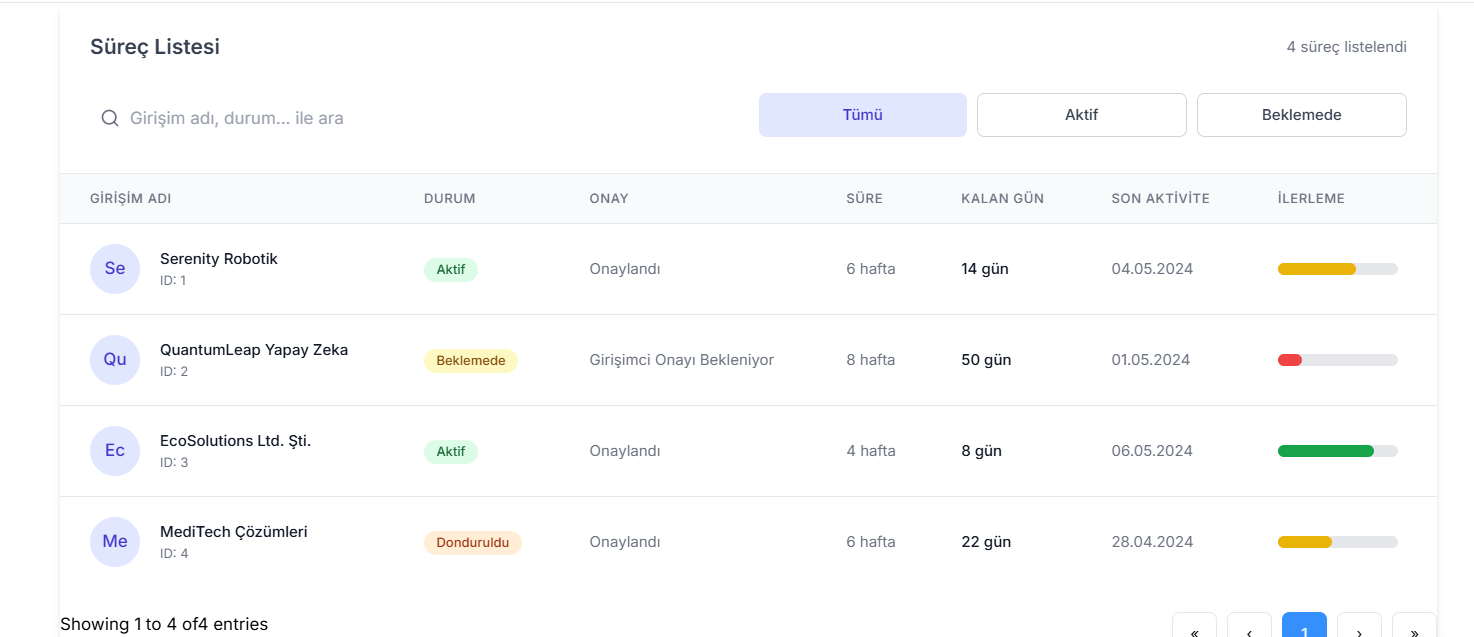Click the Serenity Robotik 'Se' avatar
Screen dimensions: 1474x637
coord(115,269)
